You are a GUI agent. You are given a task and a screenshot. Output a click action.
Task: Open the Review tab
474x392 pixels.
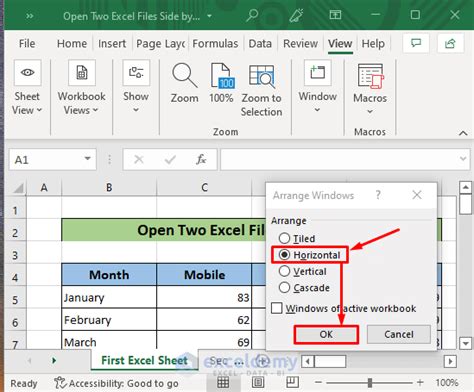[300, 43]
